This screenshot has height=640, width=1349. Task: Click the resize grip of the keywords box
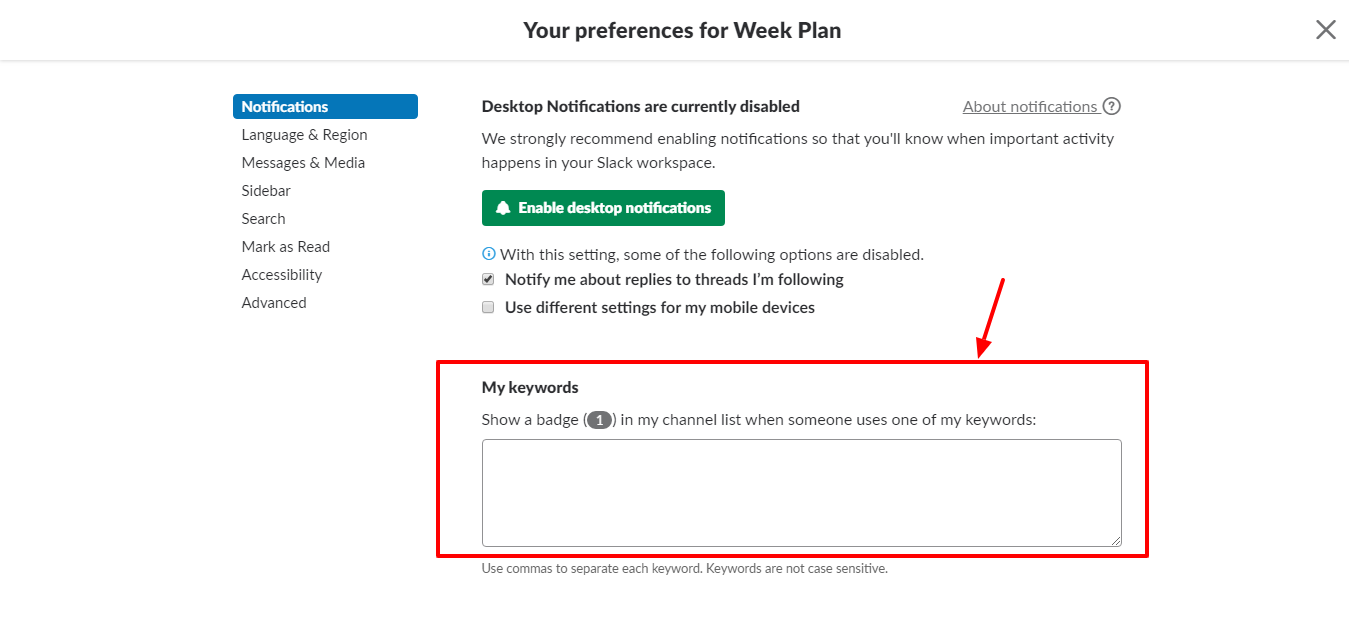(1115, 542)
